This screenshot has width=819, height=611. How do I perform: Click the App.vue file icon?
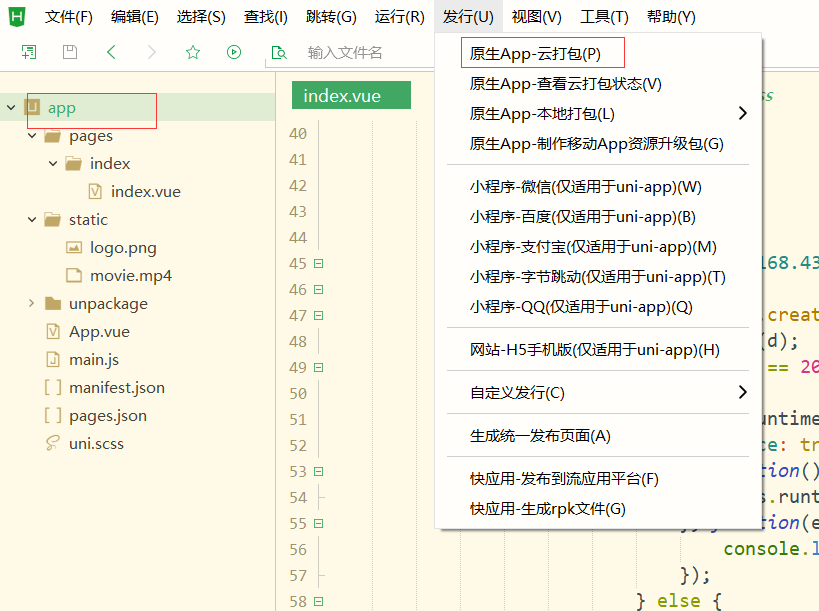[x=53, y=332]
